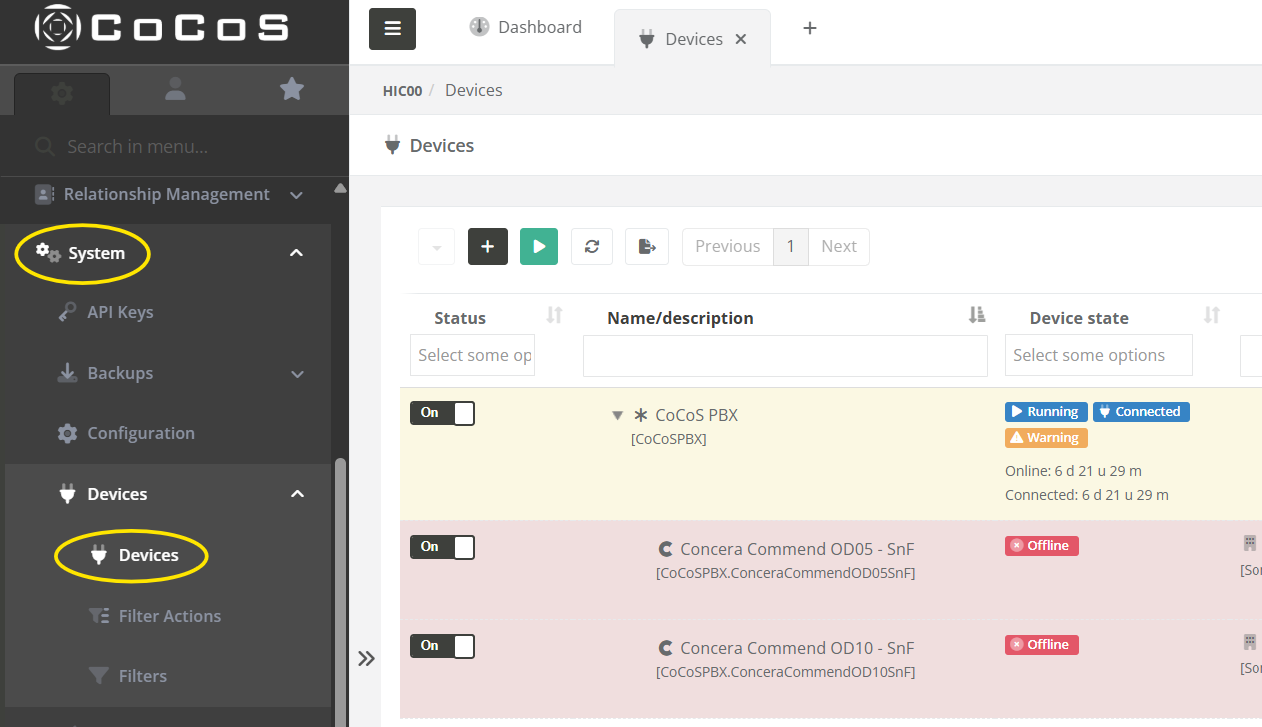Click the Name/description filter input field
Screen dimensions: 1262x727
click(x=785, y=356)
